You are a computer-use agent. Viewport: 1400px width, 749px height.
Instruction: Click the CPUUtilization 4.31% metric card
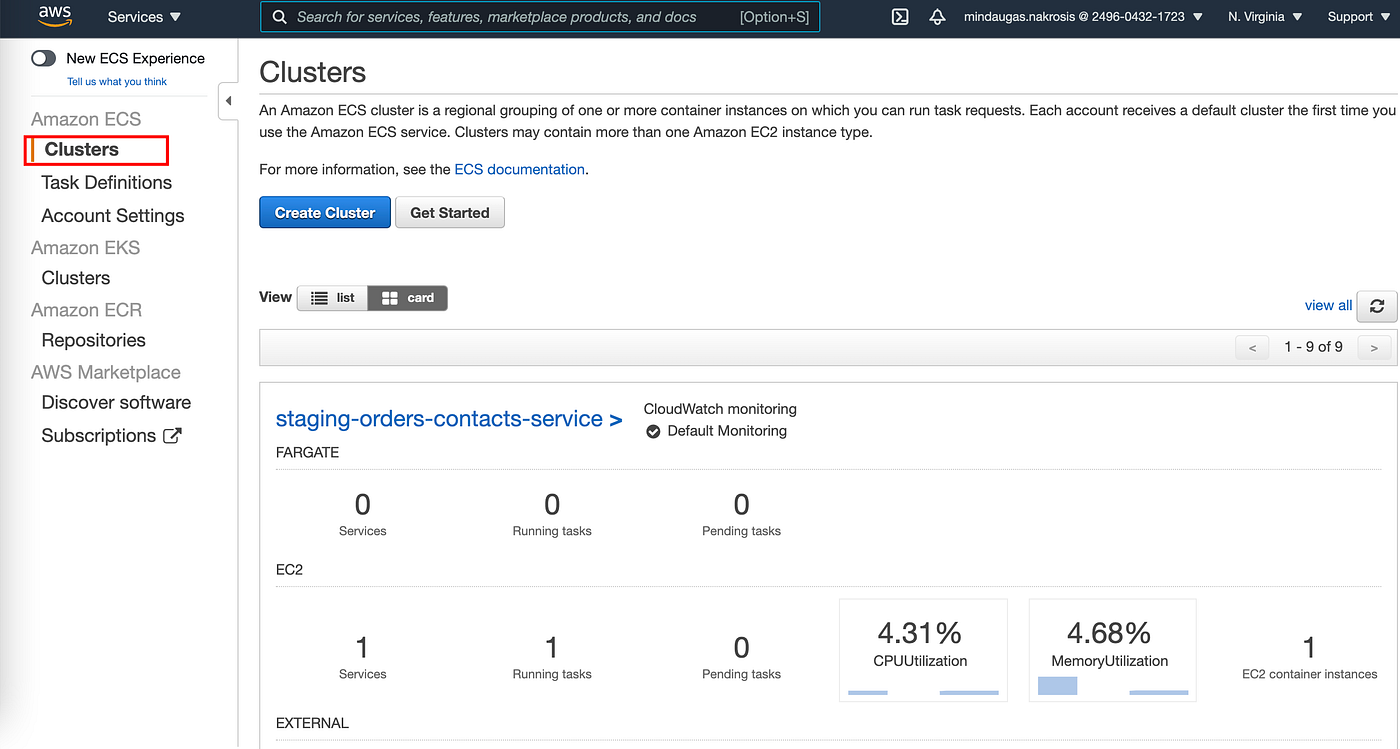tap(923, 650)
